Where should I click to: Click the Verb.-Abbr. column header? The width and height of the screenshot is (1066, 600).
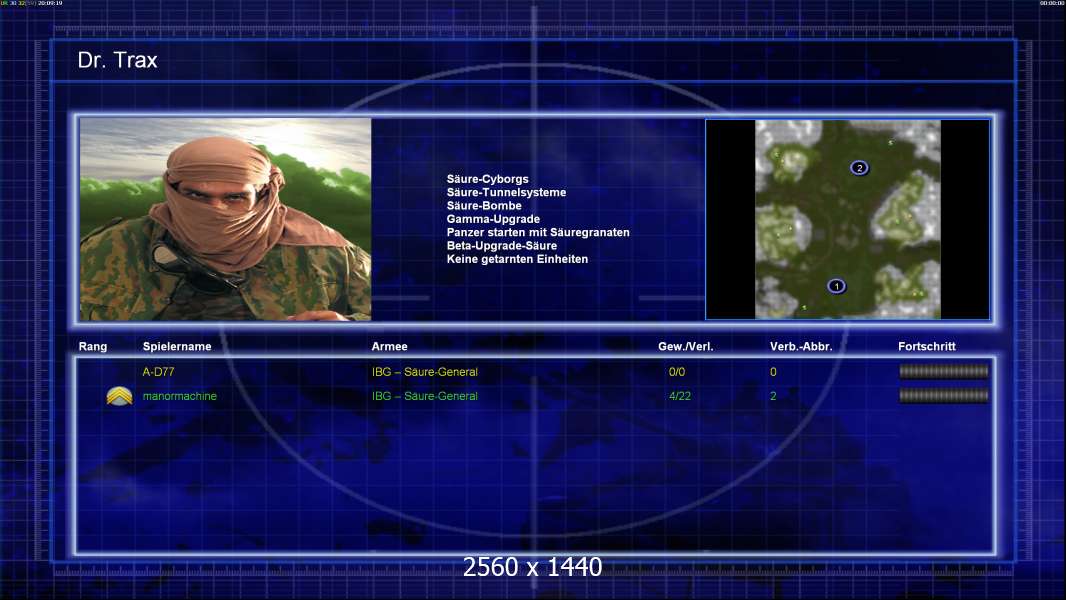(x=801, y=347)
